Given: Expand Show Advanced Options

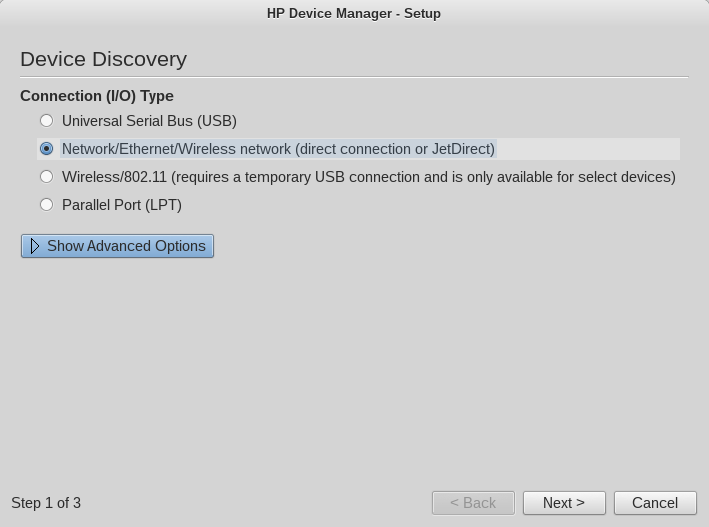Looking at the screenshot, I should 117,246.
